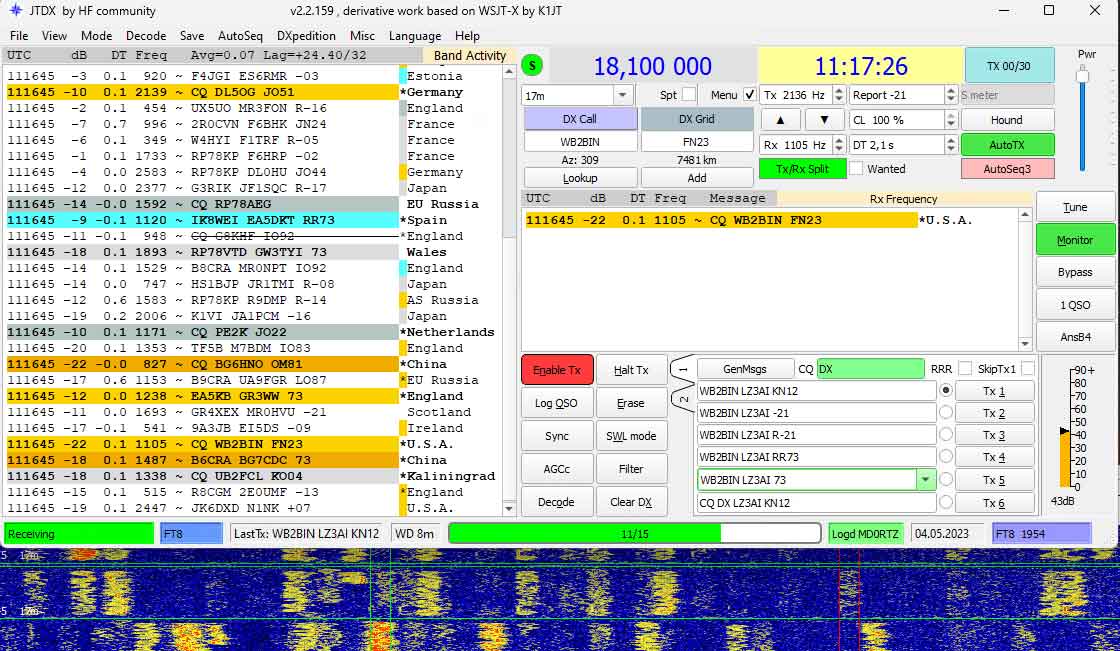This screenshot has height=651, width=1120.
Task: Click the green CQ DX direction field
Action: [x=870, y=369]
